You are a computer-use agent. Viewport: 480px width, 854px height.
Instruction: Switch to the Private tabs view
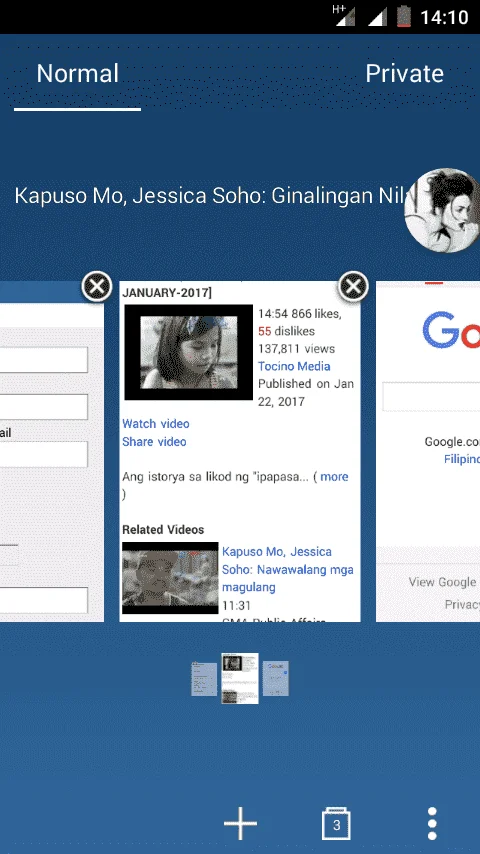click(404, 74)
